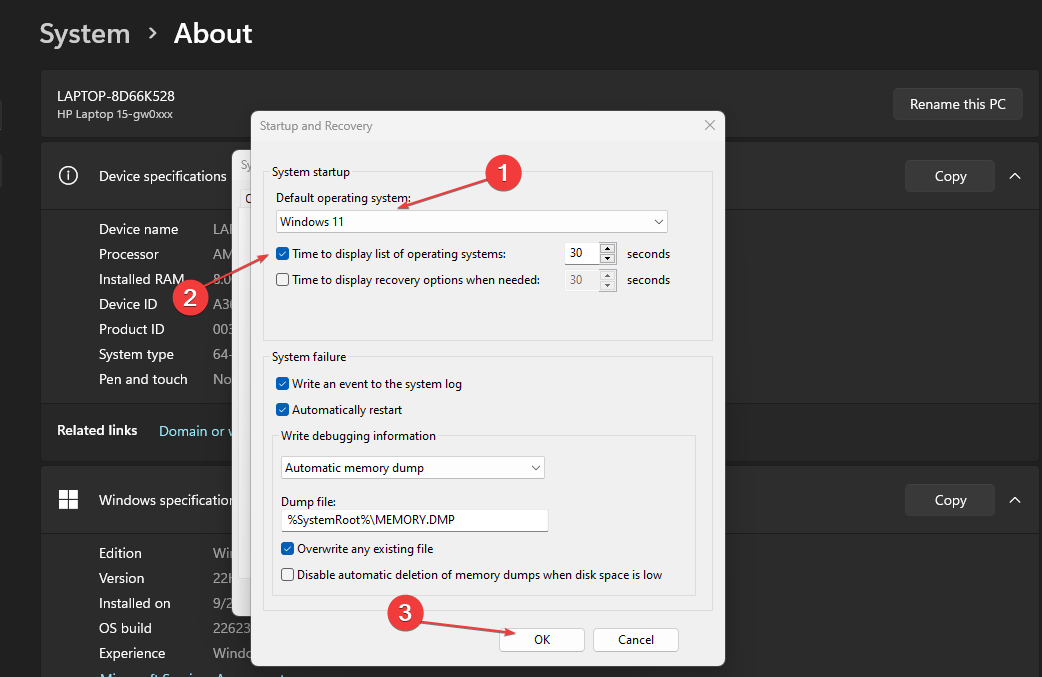Go to System in breadcrumb
The width and height of the screenshot is (1042, 677).
pyautogui.click(x=85, y=34)
